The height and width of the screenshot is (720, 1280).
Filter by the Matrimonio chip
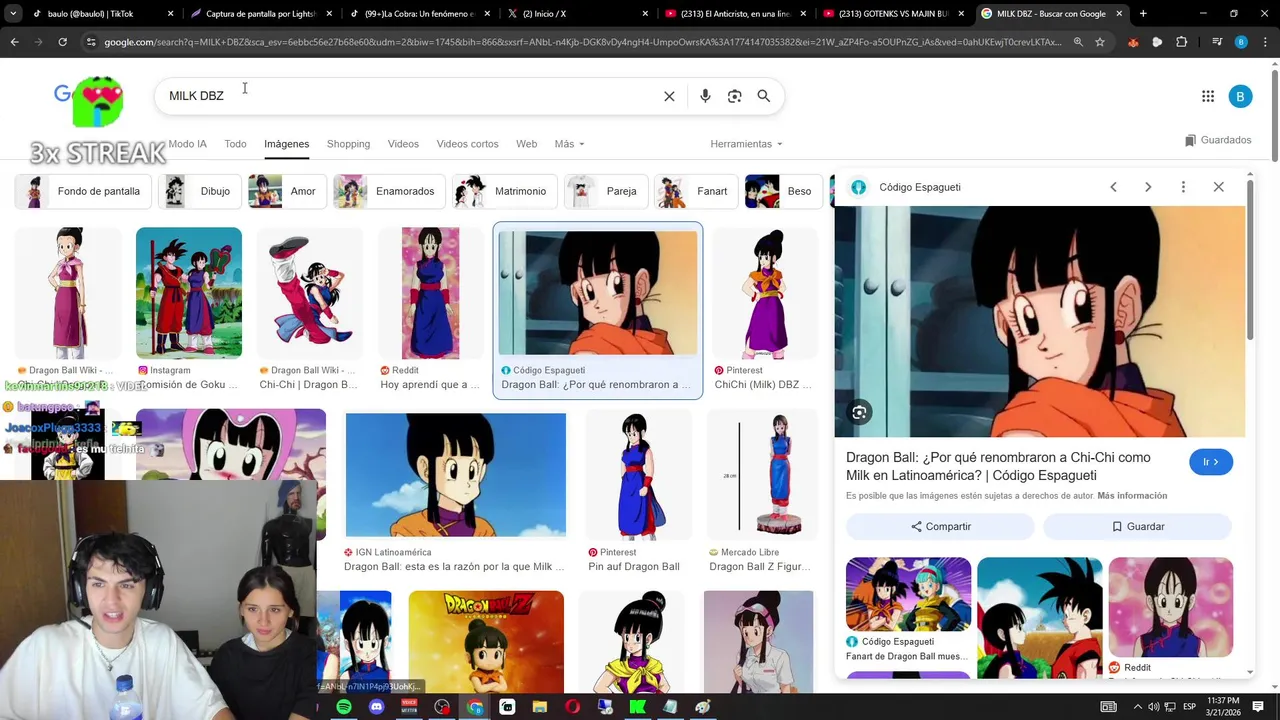(x=505, y=191)
